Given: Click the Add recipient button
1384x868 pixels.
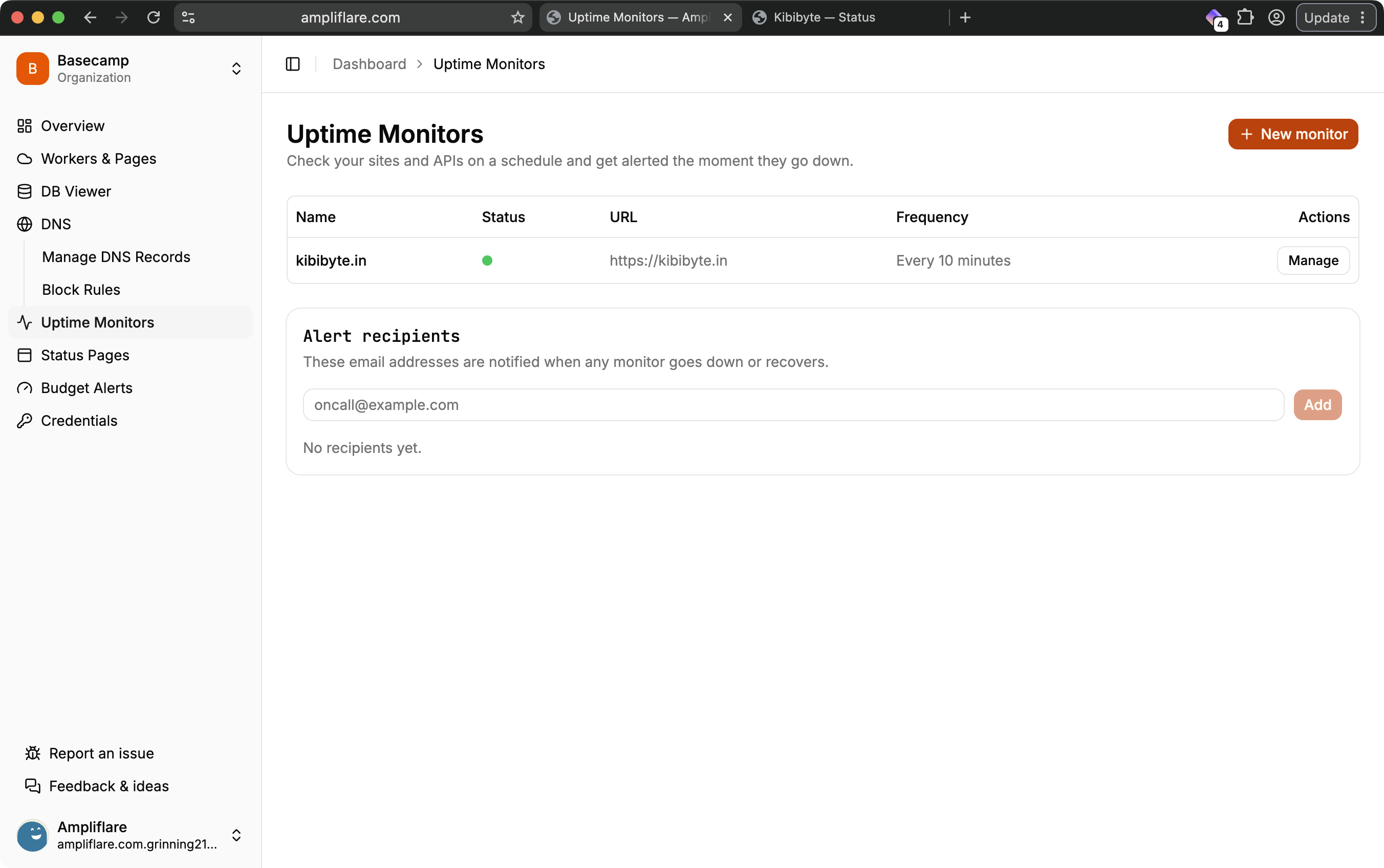Looking at the screenshot, I should point(1317,405).
